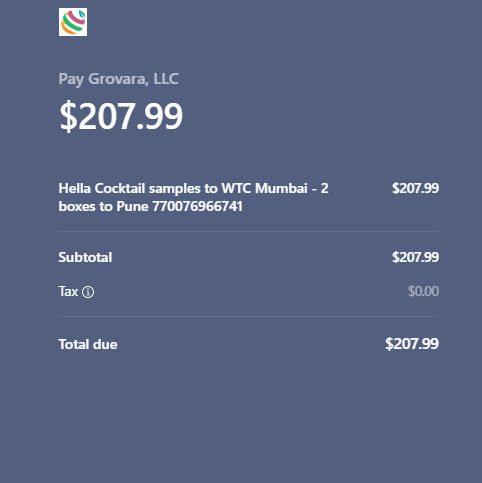Select the Pay Grovara, LLC heading
The image size is (482, 483).
coord(119,79)
